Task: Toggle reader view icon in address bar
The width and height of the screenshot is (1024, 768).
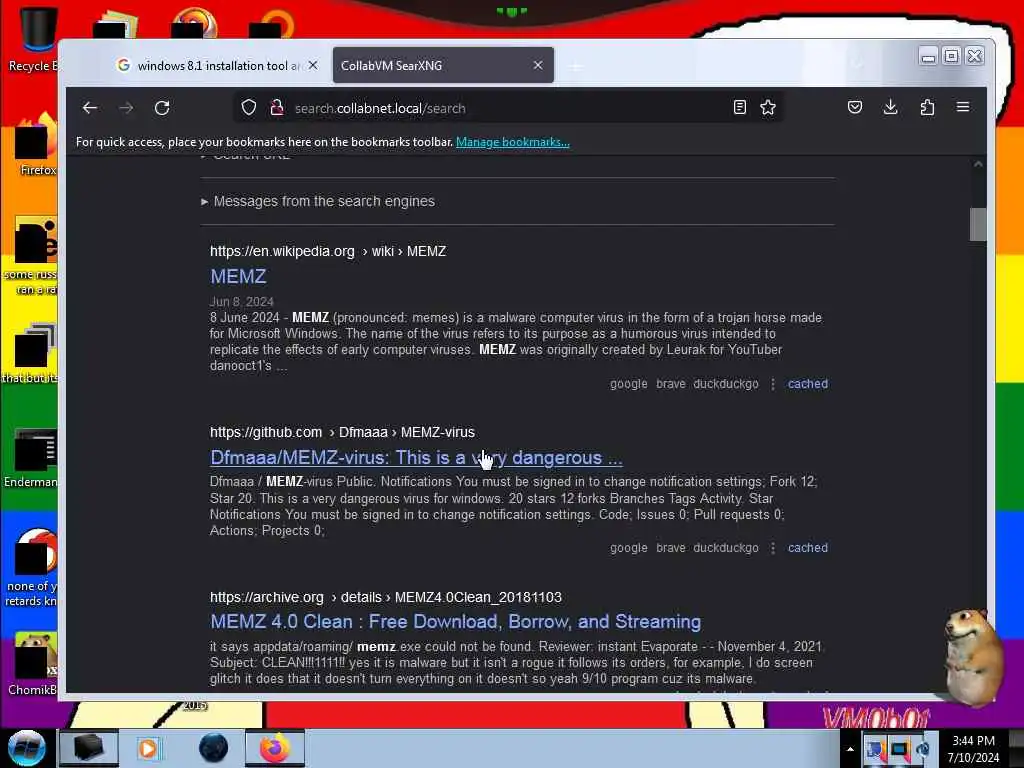Action: (x=739, y=107)
